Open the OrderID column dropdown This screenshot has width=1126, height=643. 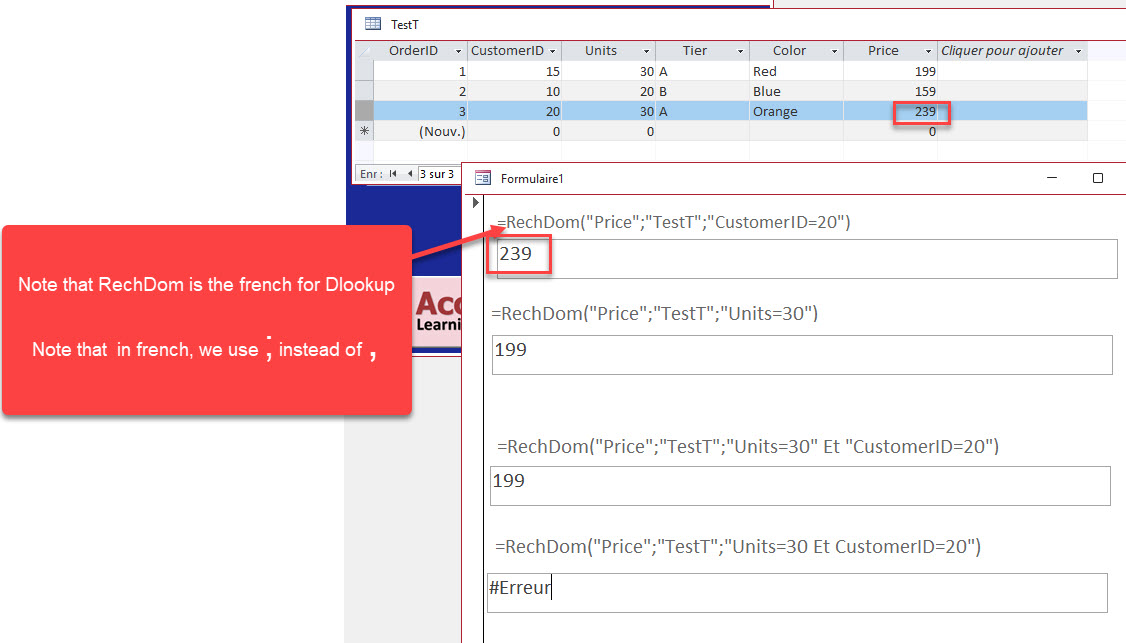[458, 51]
